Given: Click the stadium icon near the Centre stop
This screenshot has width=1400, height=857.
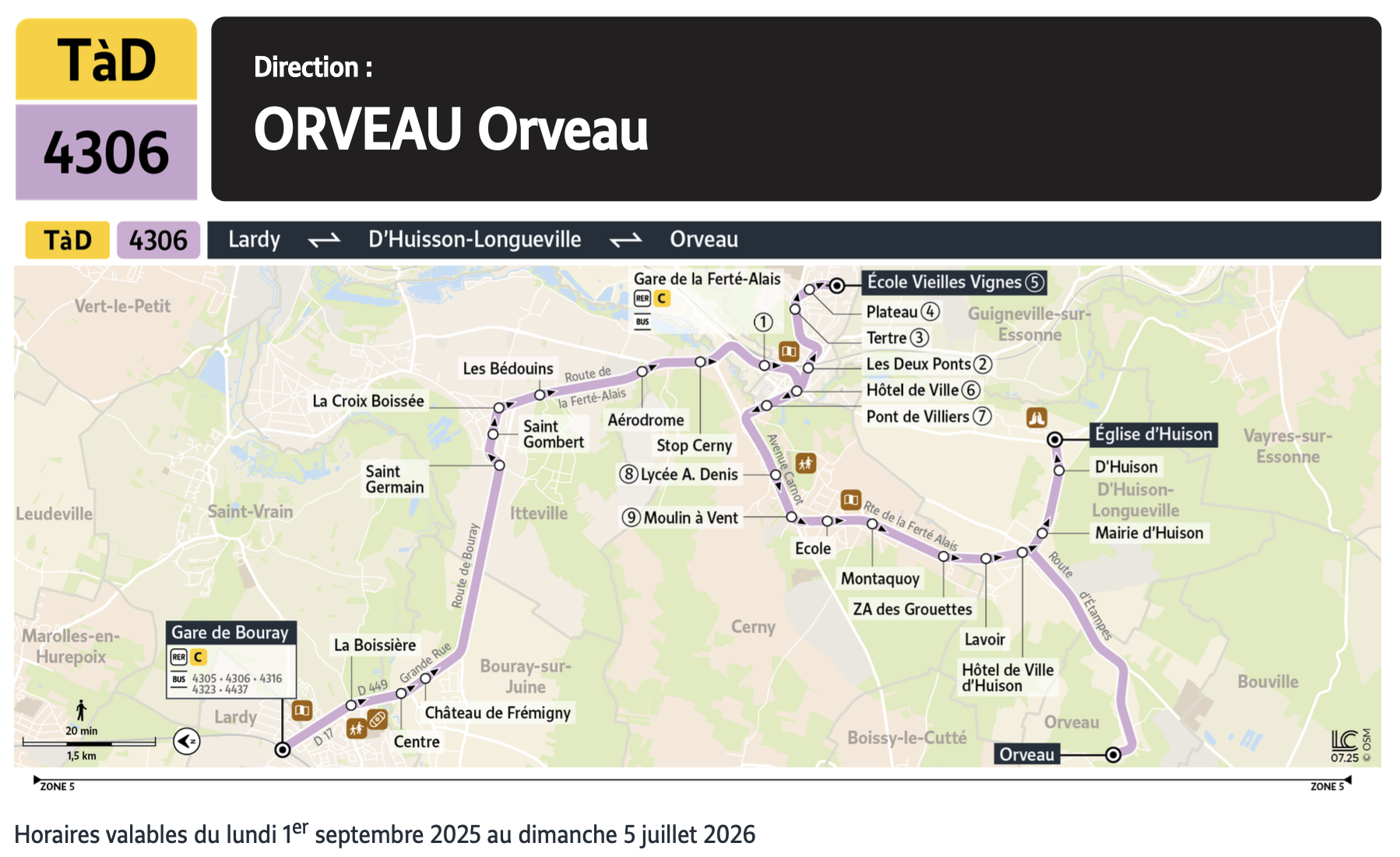Looking at the screenshot, I should coord(378,719).
